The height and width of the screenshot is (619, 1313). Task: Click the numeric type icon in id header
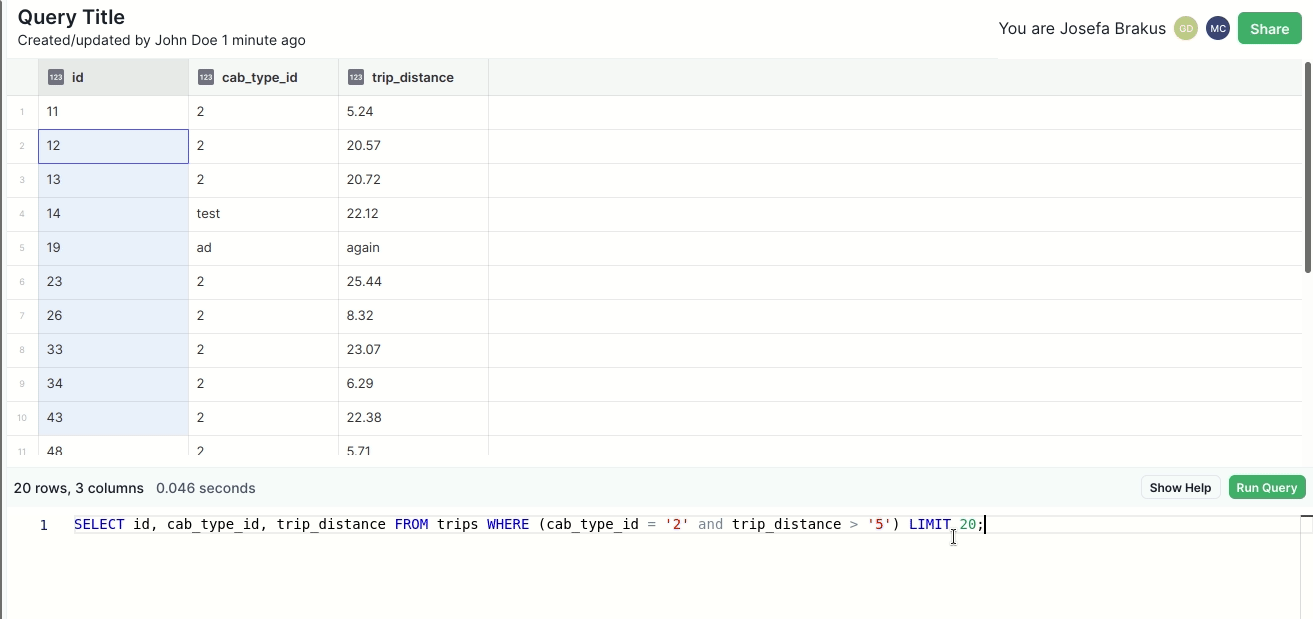point(56,77)
